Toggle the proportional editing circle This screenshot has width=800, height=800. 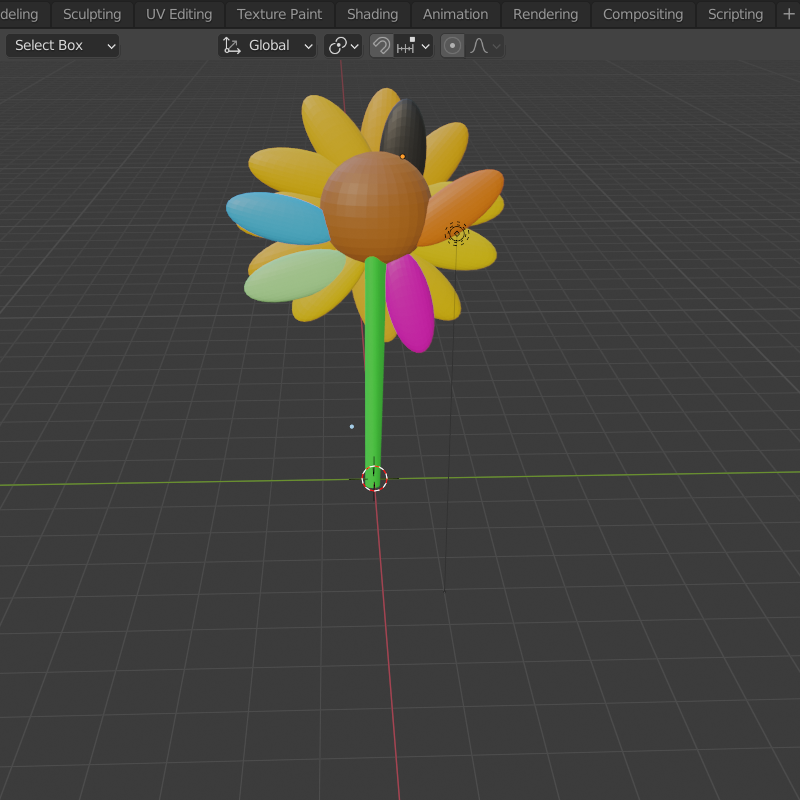click(452, 46)
